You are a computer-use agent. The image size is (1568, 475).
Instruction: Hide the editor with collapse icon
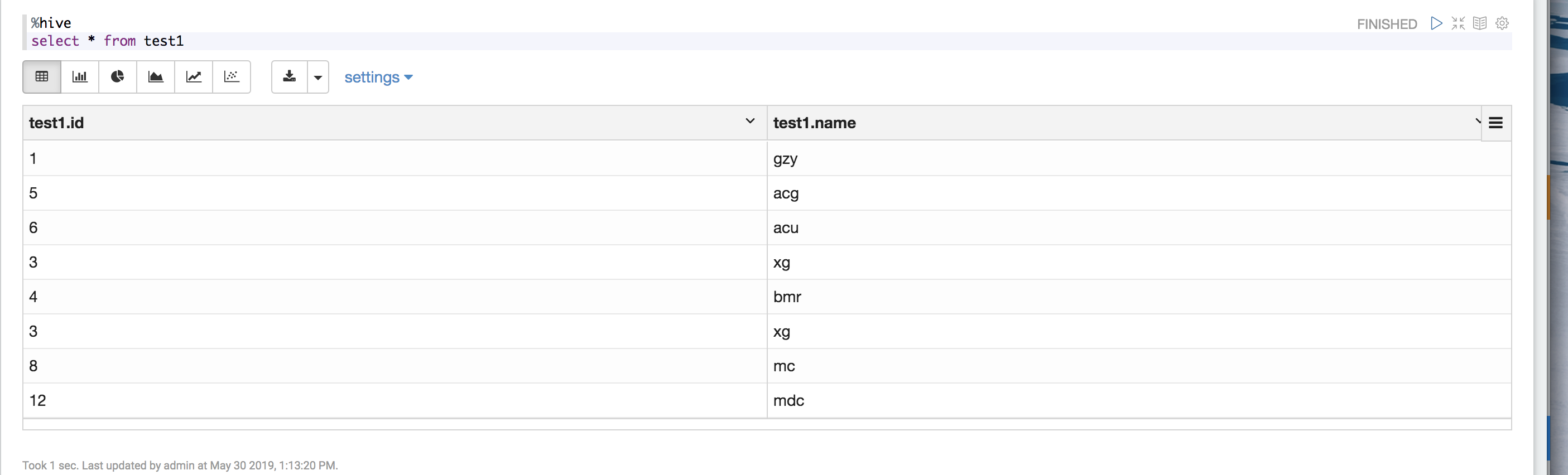[1458, 23]
